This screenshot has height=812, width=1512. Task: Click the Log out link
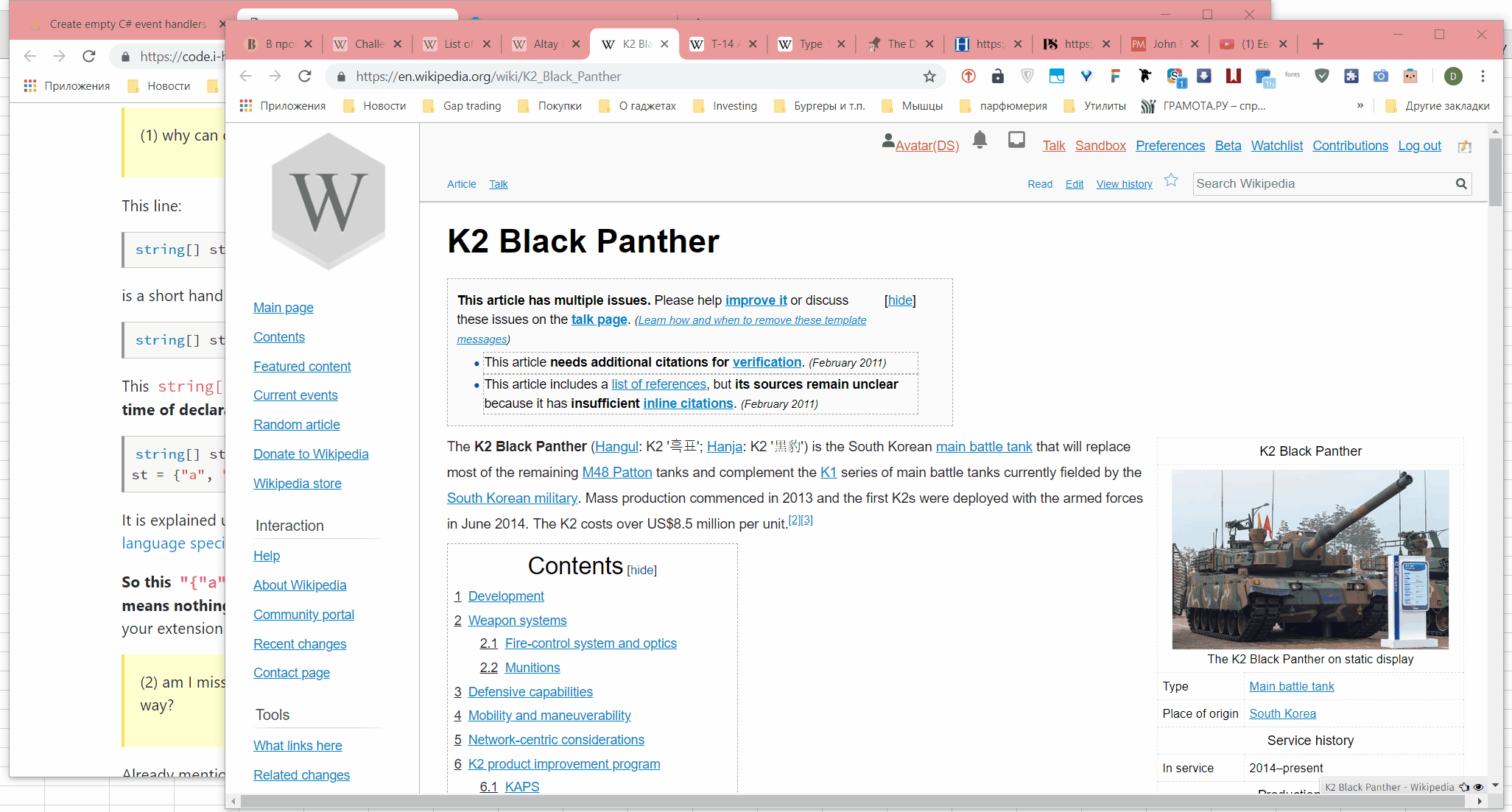point(1419,146)
